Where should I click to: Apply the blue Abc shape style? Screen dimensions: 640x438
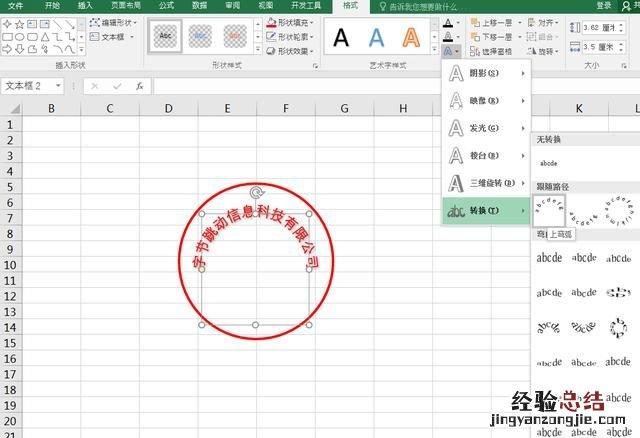(x=200, y=36)
